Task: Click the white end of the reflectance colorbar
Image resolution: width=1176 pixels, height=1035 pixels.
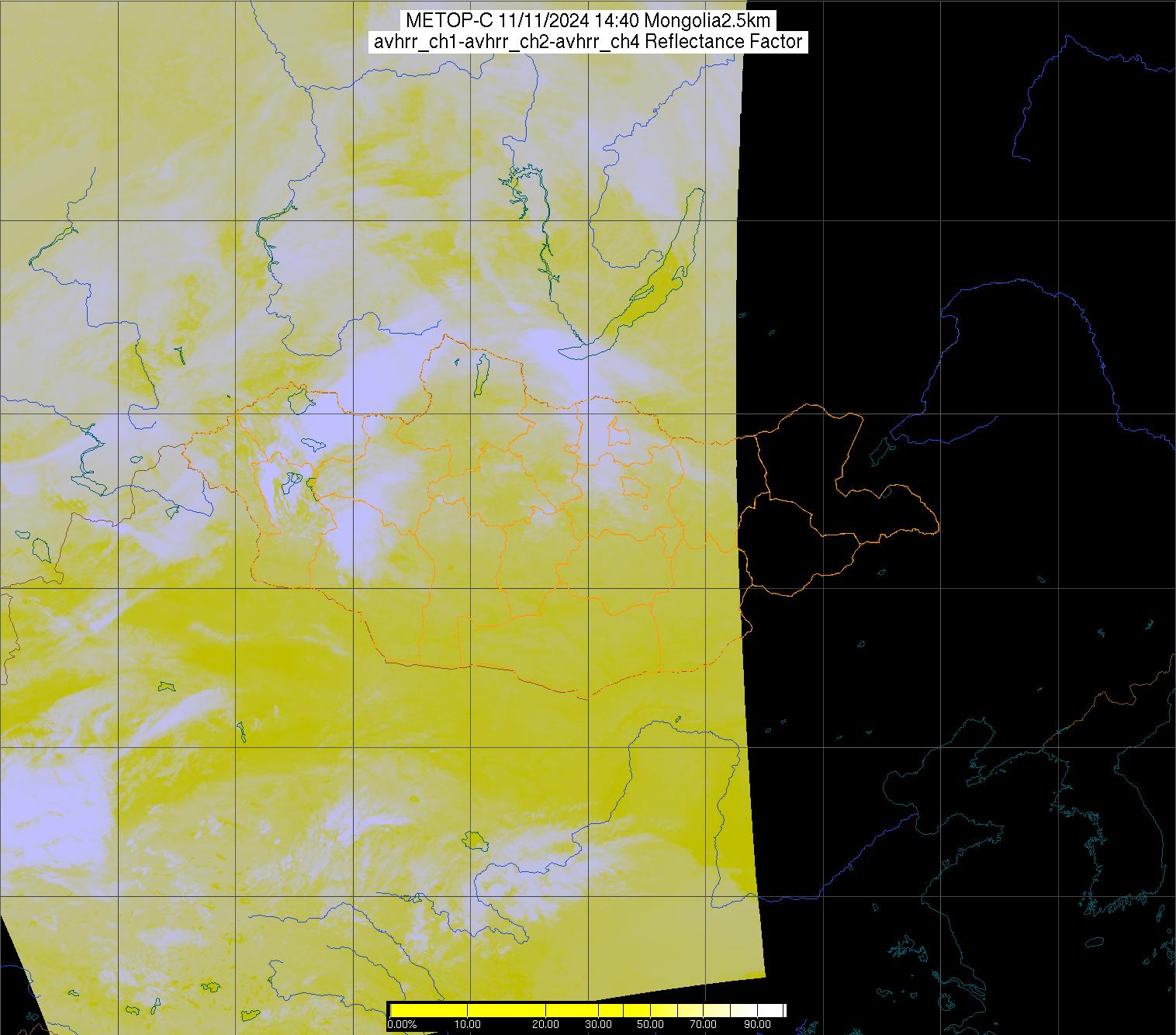Action: point(770,1010)
